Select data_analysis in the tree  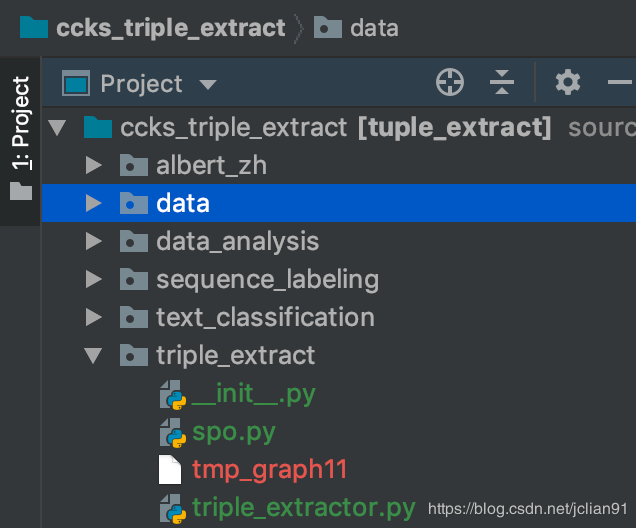coord(238,242)
